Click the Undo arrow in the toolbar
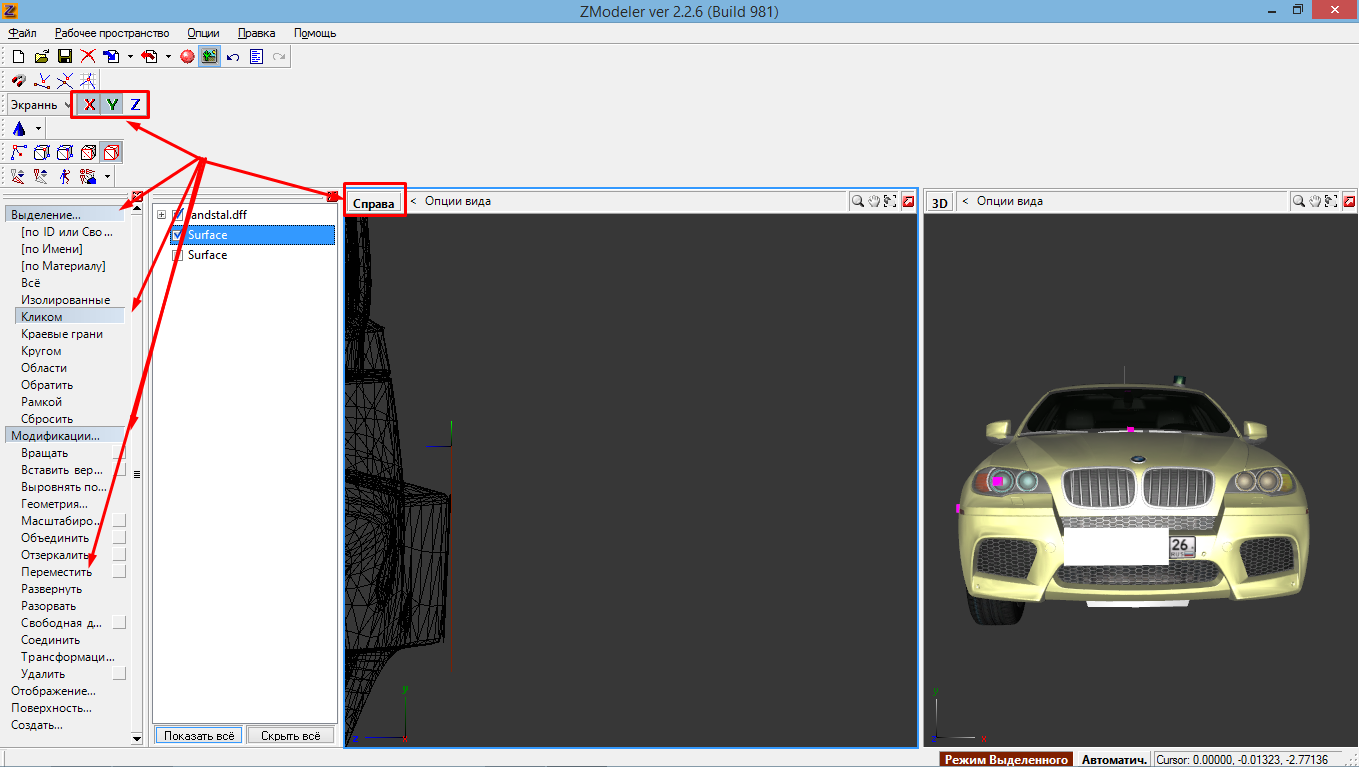 pos(233,57)
